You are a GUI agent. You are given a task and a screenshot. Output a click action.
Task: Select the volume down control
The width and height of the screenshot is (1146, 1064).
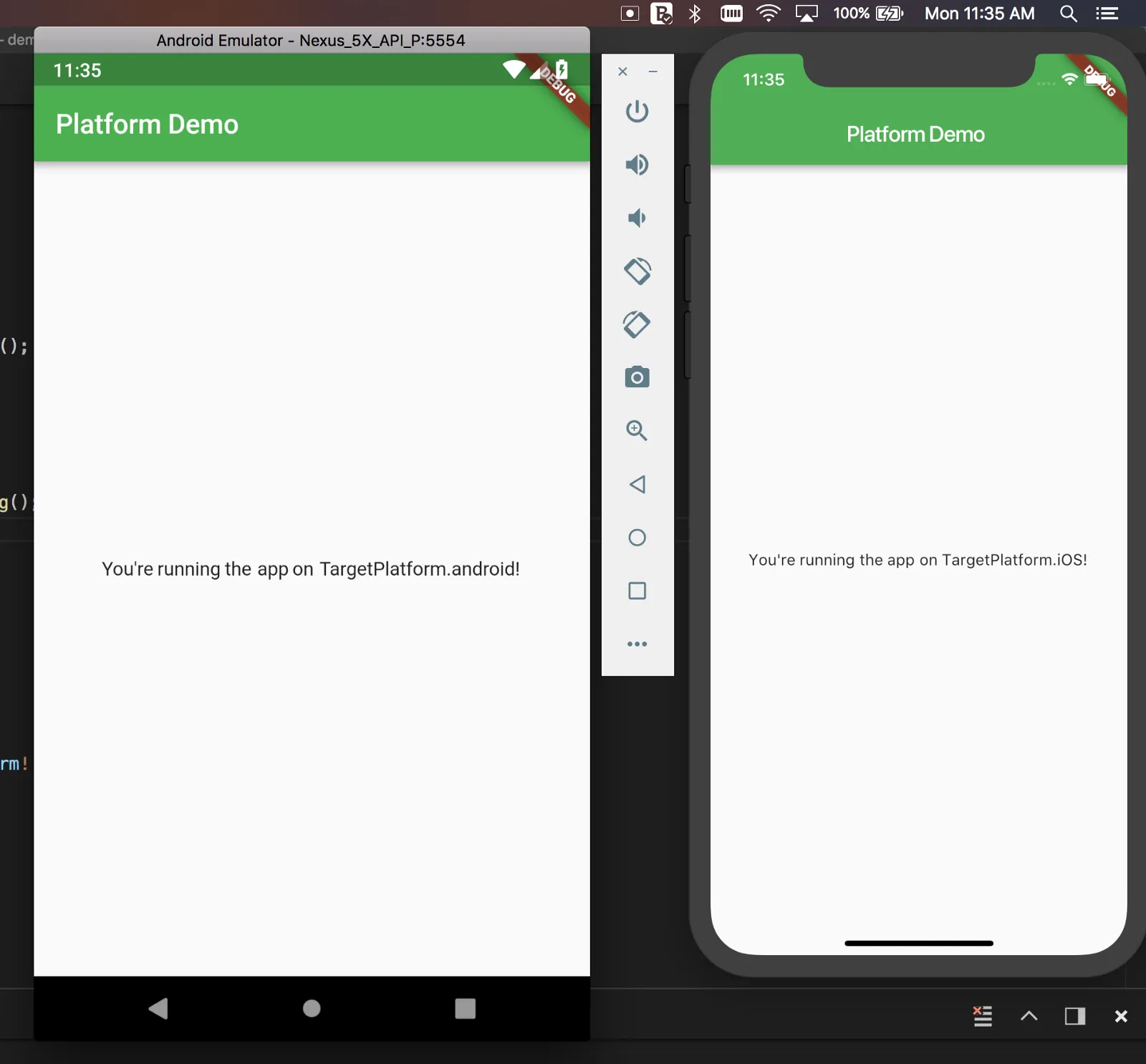[638, 218]
